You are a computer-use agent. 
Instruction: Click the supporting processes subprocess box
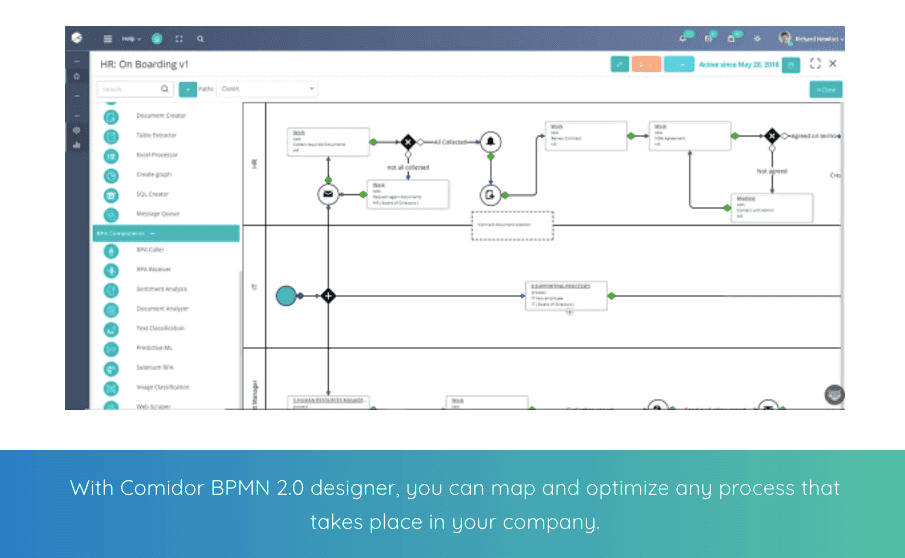tap(566, 296)
